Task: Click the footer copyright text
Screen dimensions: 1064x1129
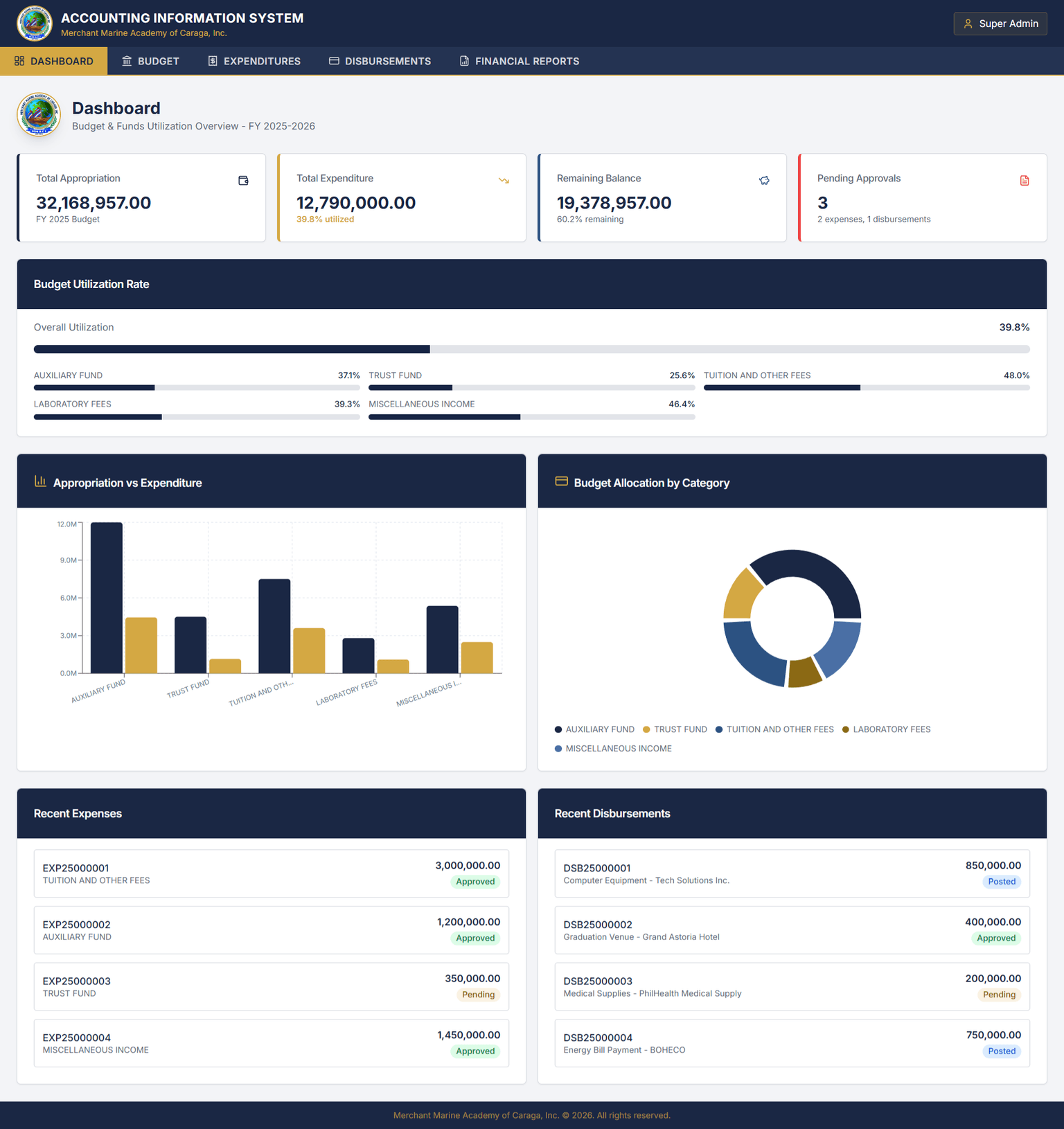Action: pos(532,1115)
